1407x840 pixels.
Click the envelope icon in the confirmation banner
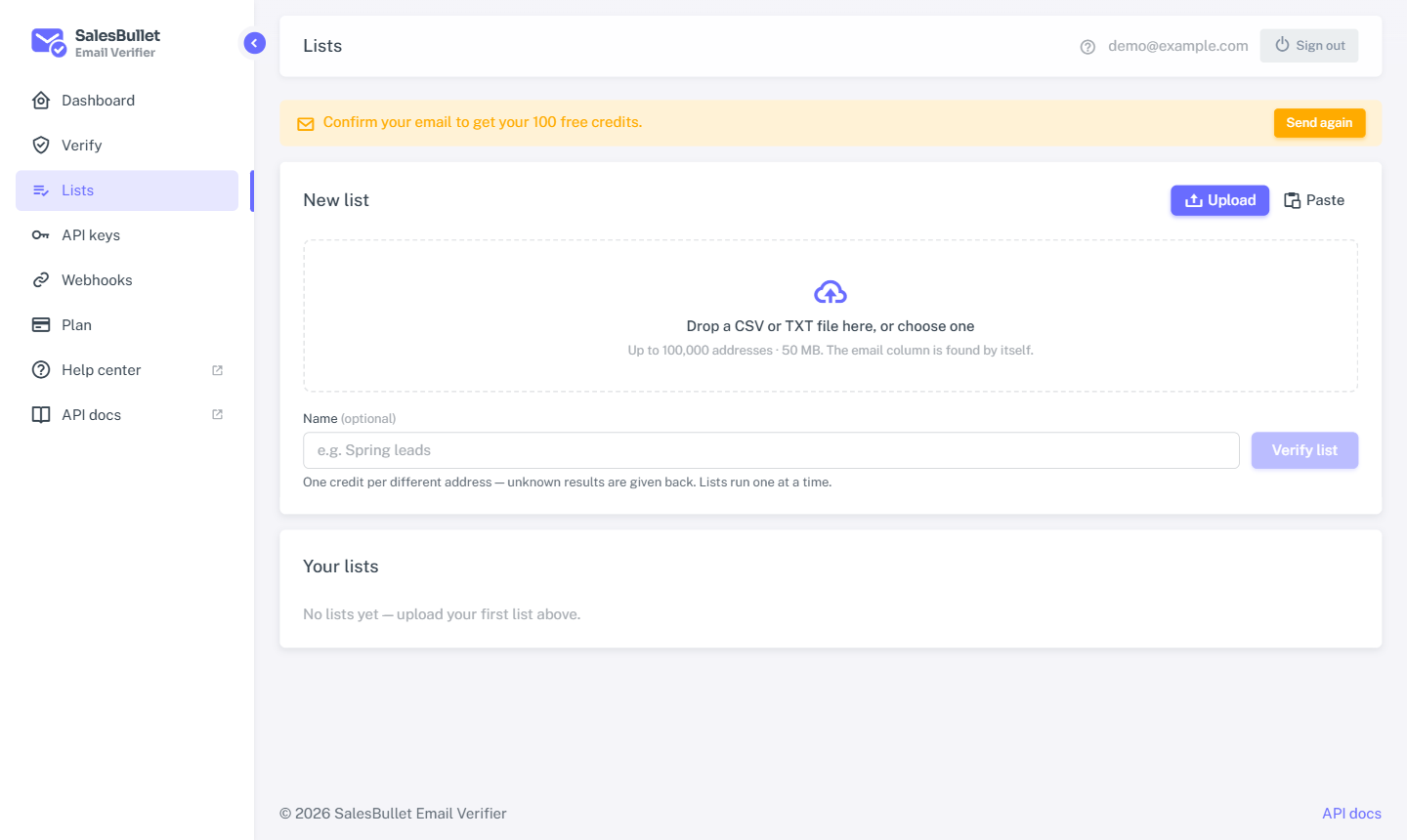(306, 124)
